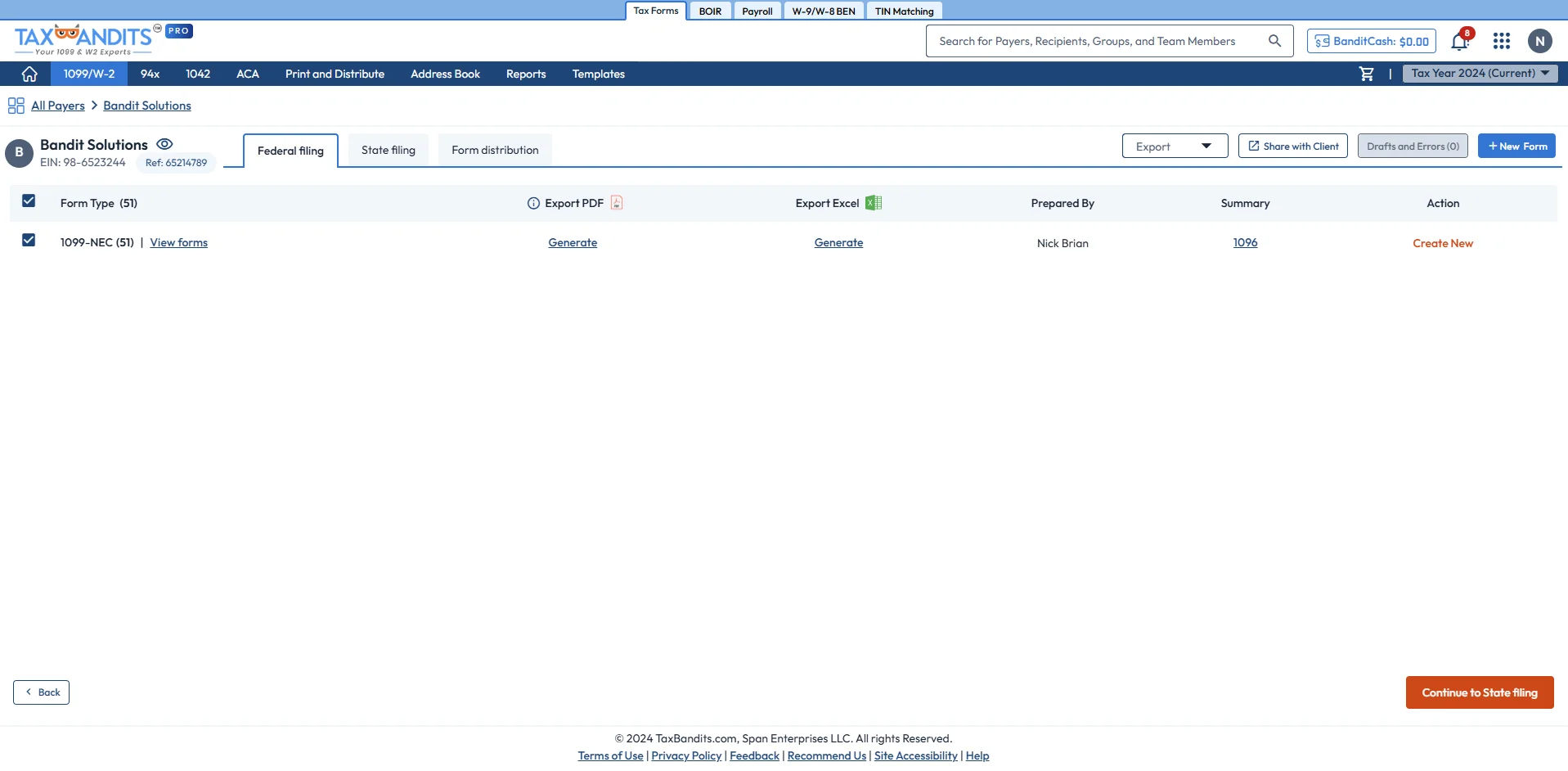Click the Back button
Image resolution: width=1568 pixels, height=771 pixels.
coord(41,692)
